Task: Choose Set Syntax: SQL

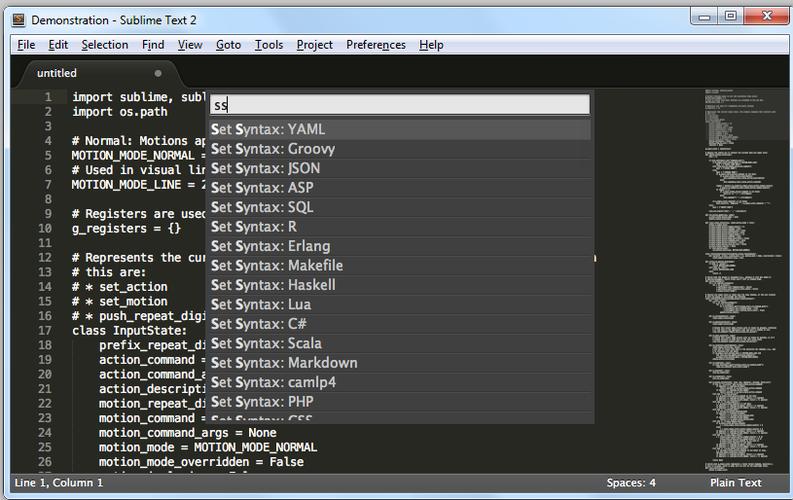Action: tap(401, 207)
